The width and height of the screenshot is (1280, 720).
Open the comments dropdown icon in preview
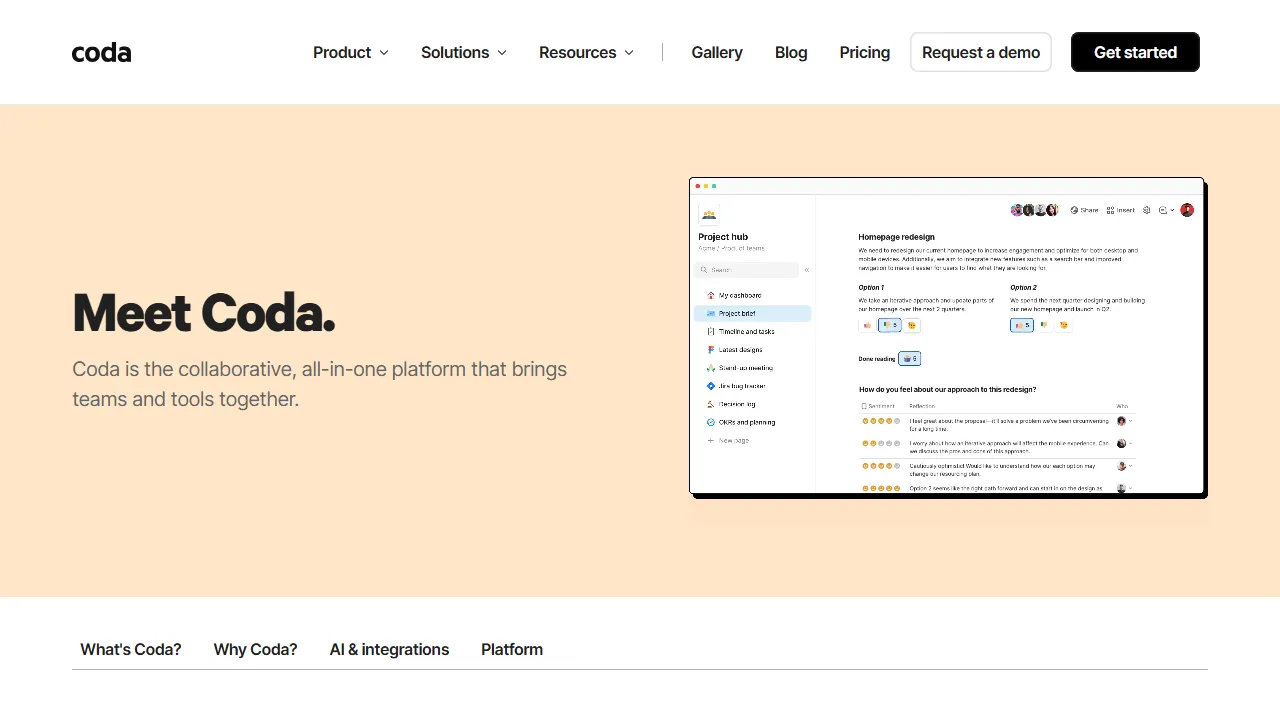pyautogui.click(x=1166, y=210)
